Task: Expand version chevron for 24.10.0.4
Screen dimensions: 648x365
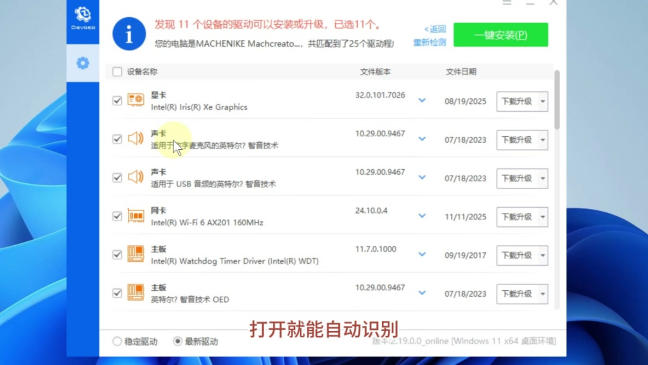Action: pos(422,216)
